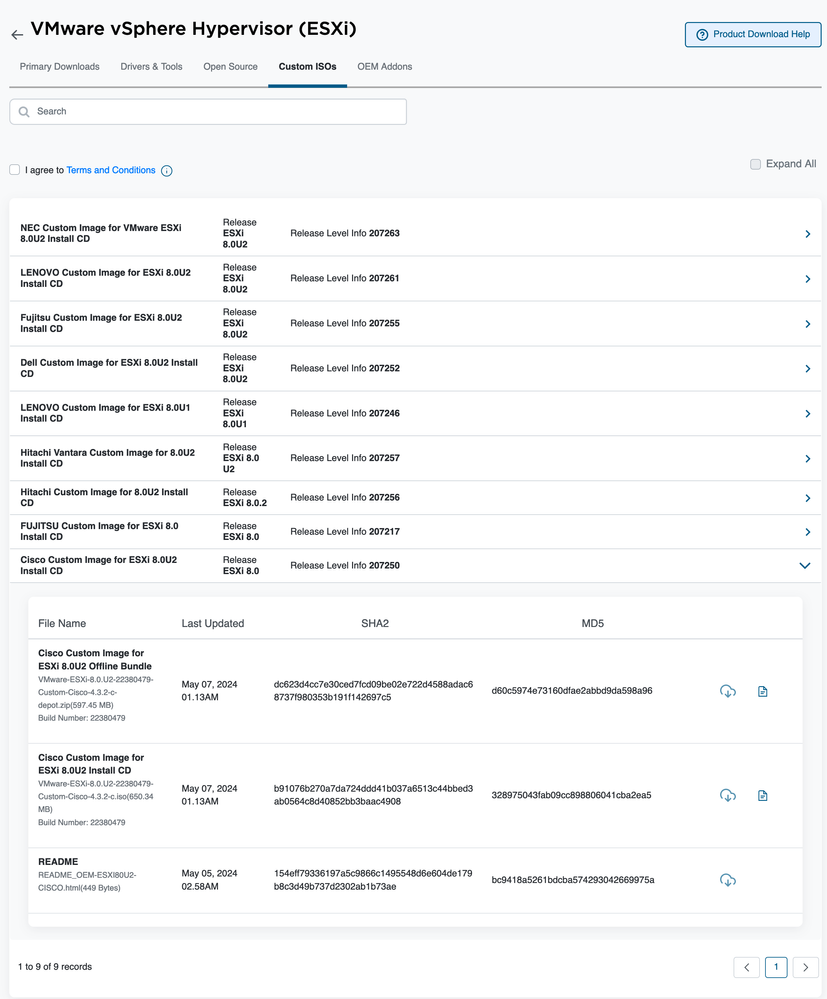View document icon for Cisco Offline Bundle

(763, 691)
